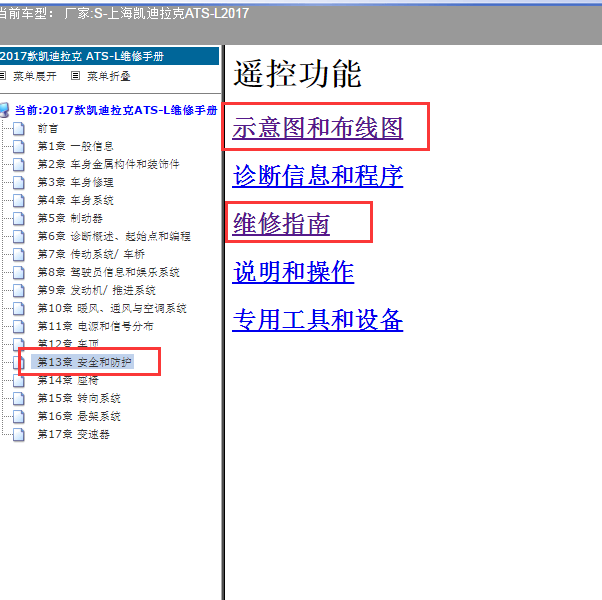Open 第9章 发动机/推进系统
Image resolution: width=602 pixels, height=600 pixels.
pyautogui.click(x=96, y=290)
